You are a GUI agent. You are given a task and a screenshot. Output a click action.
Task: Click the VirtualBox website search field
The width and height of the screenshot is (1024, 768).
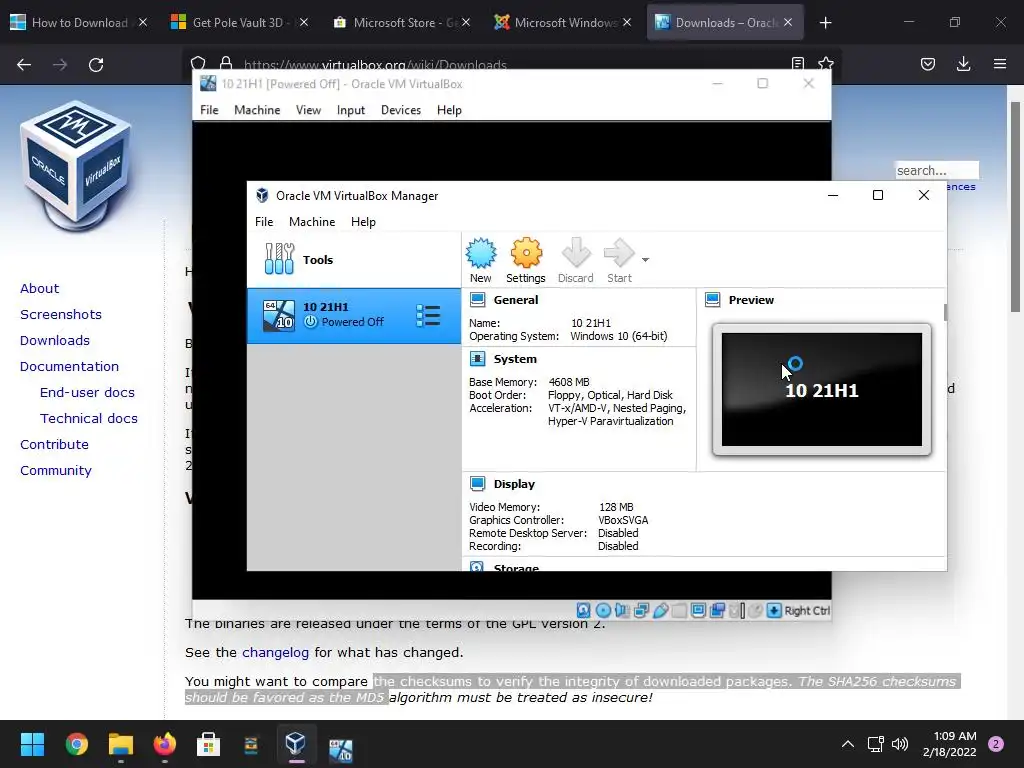pos(936,170)
